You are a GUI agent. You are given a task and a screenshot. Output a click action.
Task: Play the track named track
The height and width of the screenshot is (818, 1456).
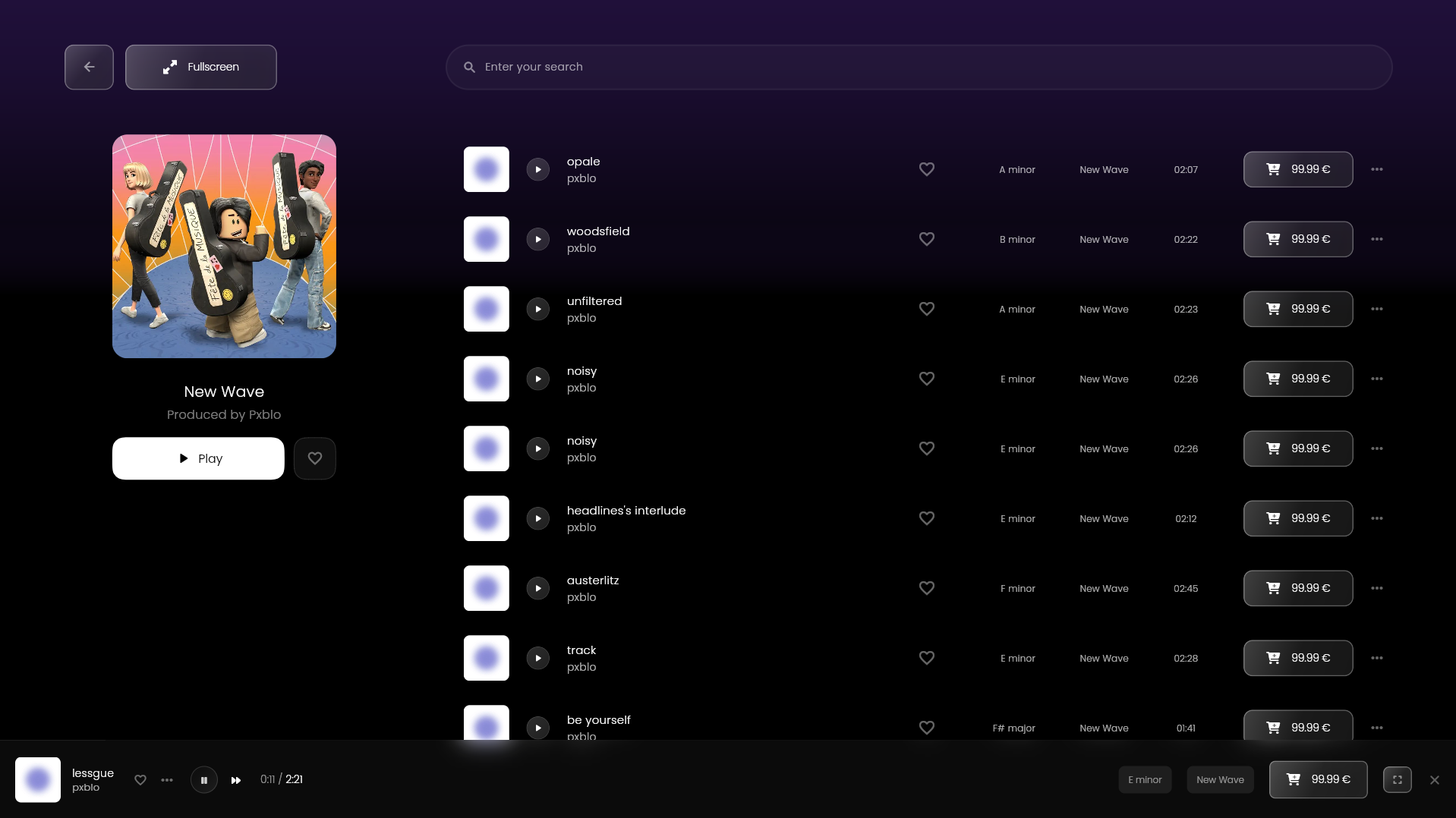[x=538, y=658]
